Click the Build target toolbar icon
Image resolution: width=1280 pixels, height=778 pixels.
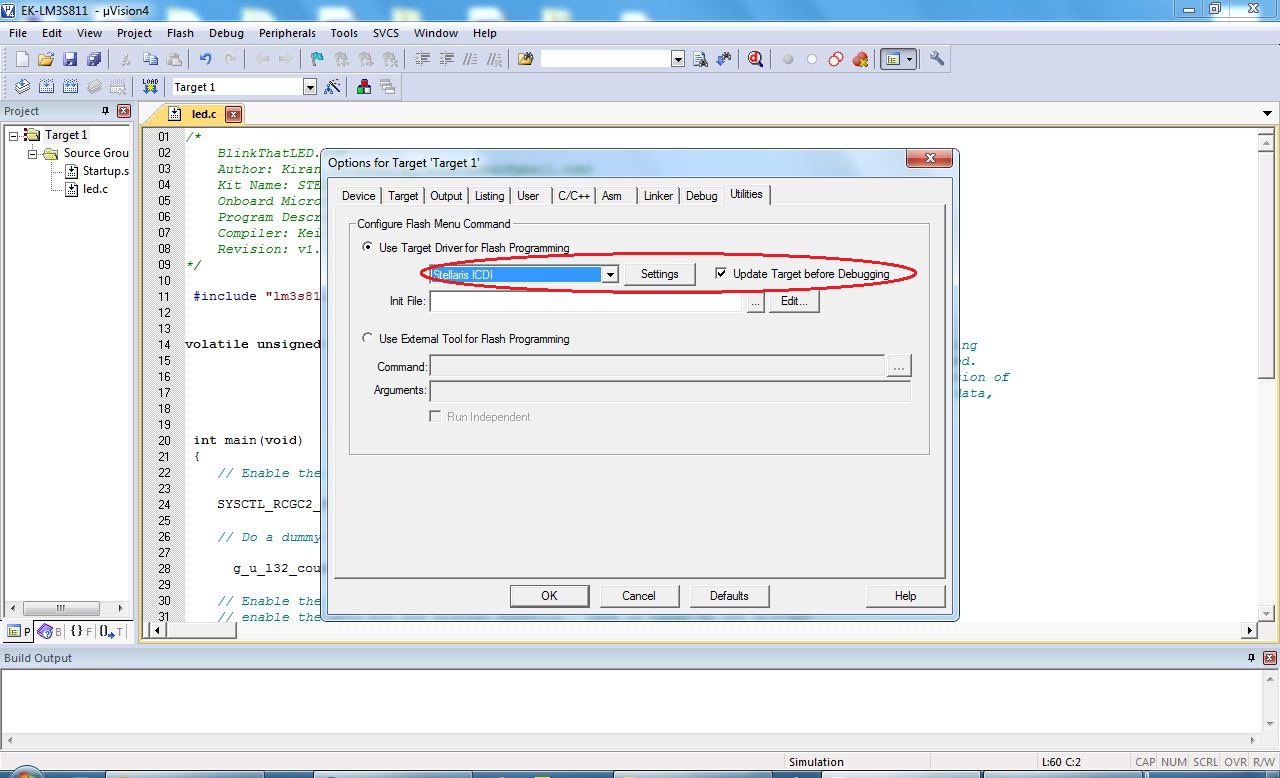[x=46, y=87]
